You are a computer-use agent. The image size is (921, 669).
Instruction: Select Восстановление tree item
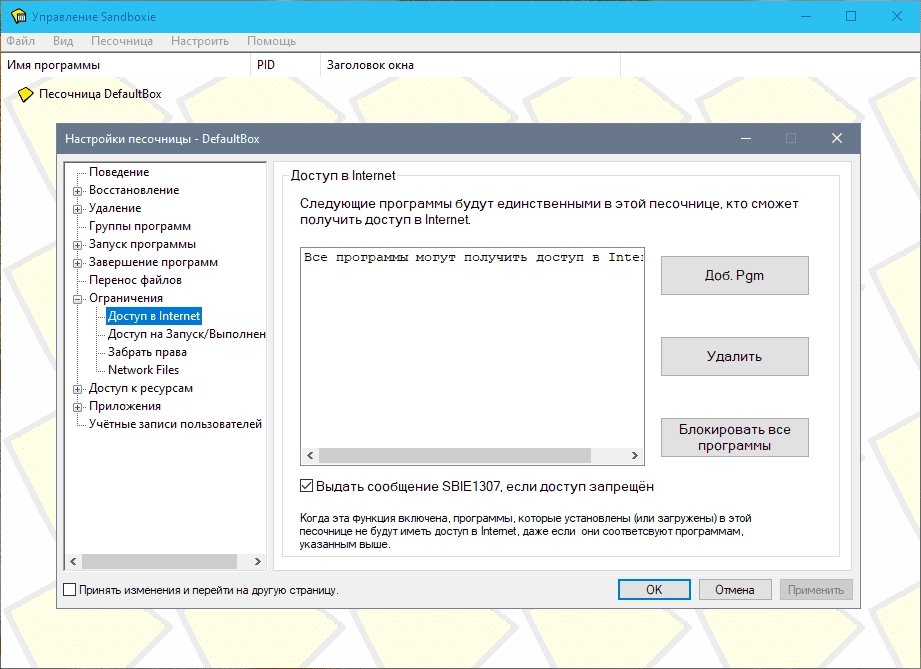click(x=134, y=190)
